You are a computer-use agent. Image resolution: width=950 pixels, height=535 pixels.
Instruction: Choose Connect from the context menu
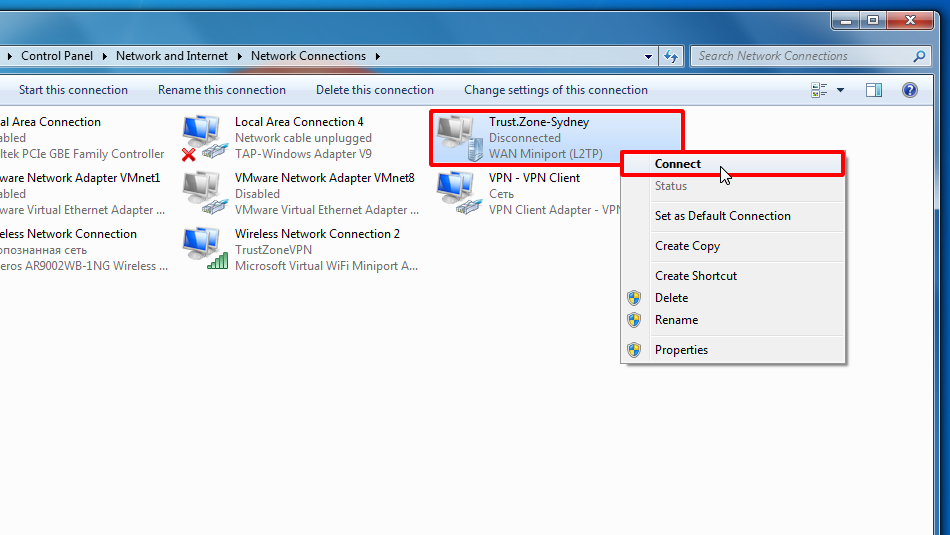pos(678,164)
